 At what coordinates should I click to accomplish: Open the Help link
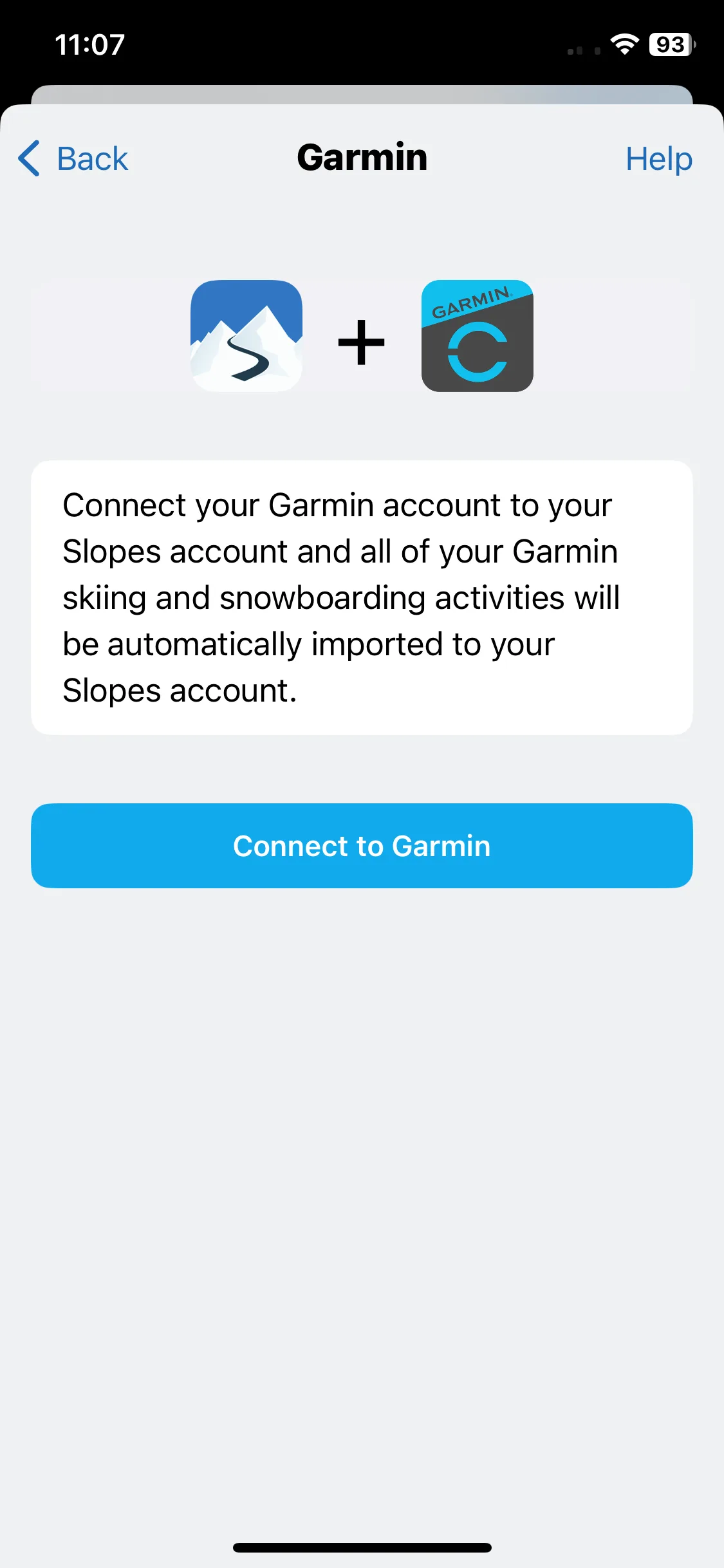659,158
